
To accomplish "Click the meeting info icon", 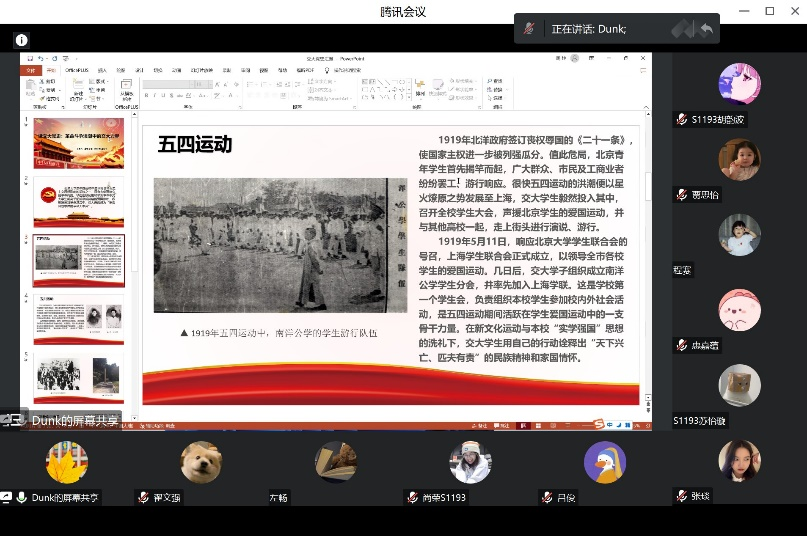I will [21, 40].
